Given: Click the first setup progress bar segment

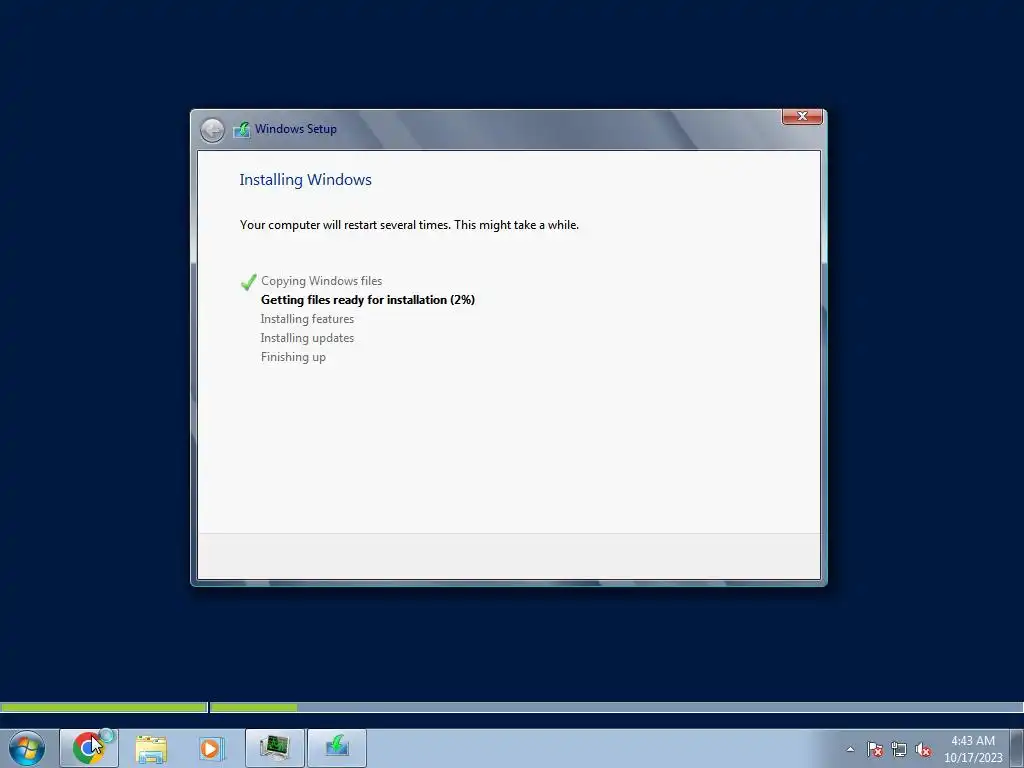Looking at the screenshot, I should 104,707.
